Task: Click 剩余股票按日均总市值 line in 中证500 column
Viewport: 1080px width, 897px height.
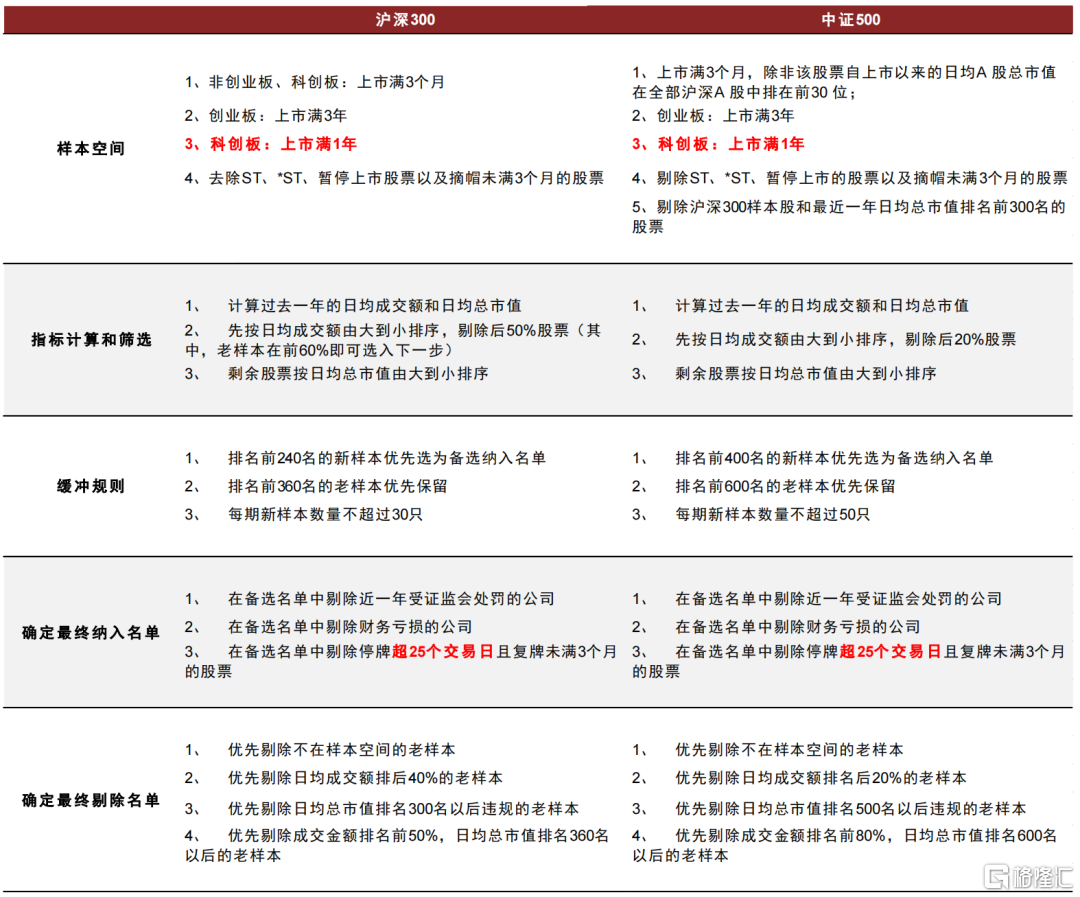Action: coord(784,373)
